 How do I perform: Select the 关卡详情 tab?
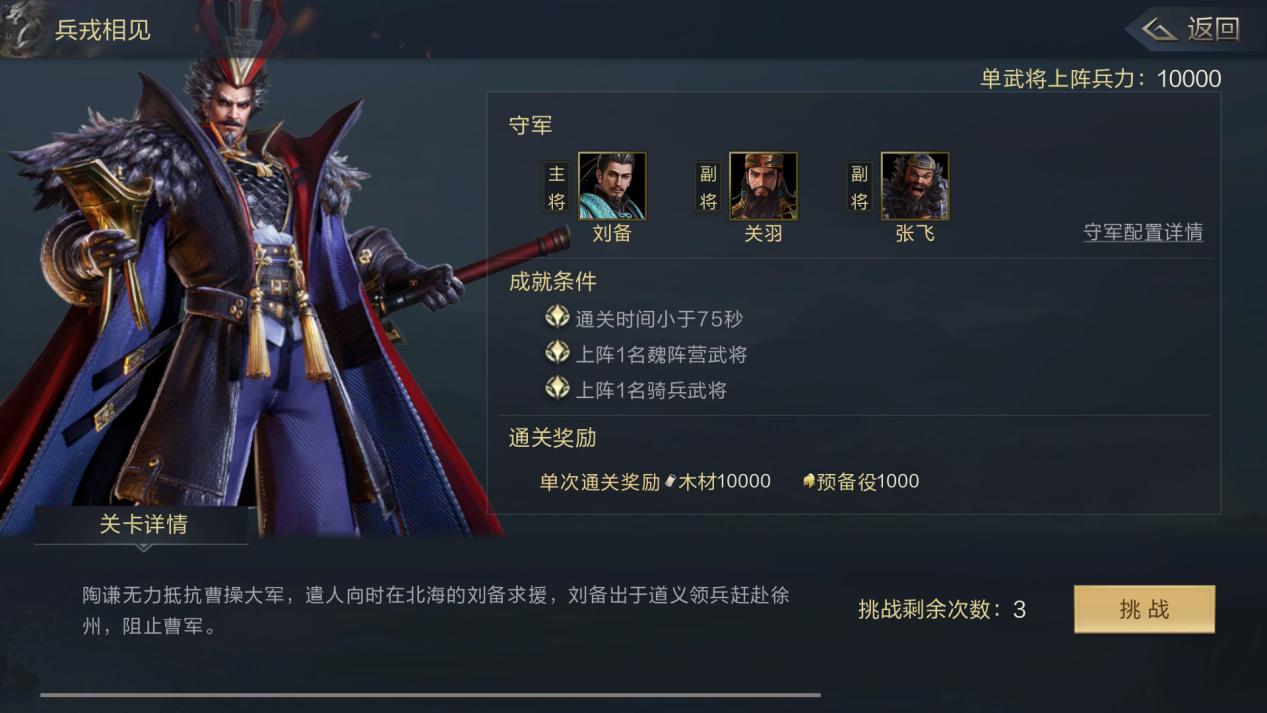(142, 524)
